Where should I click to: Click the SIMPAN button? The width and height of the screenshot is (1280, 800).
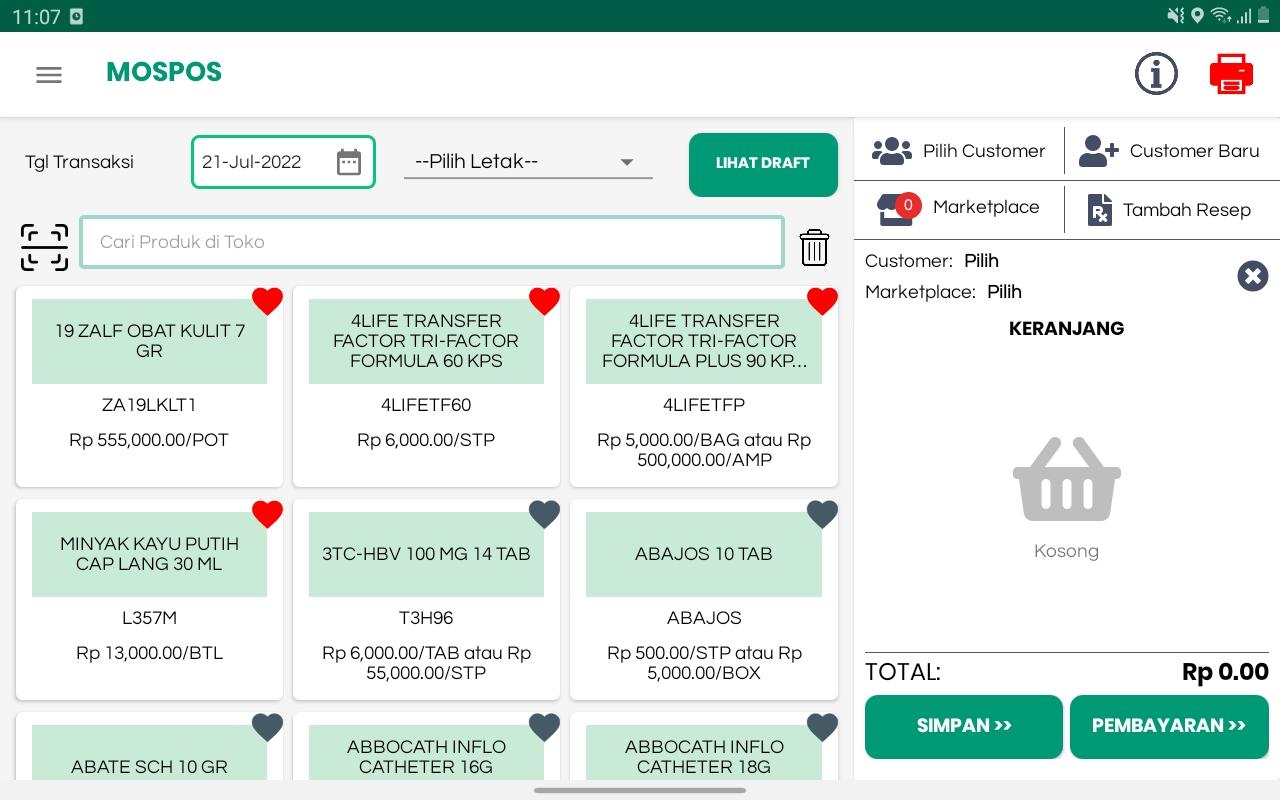(x=964, y=726)
